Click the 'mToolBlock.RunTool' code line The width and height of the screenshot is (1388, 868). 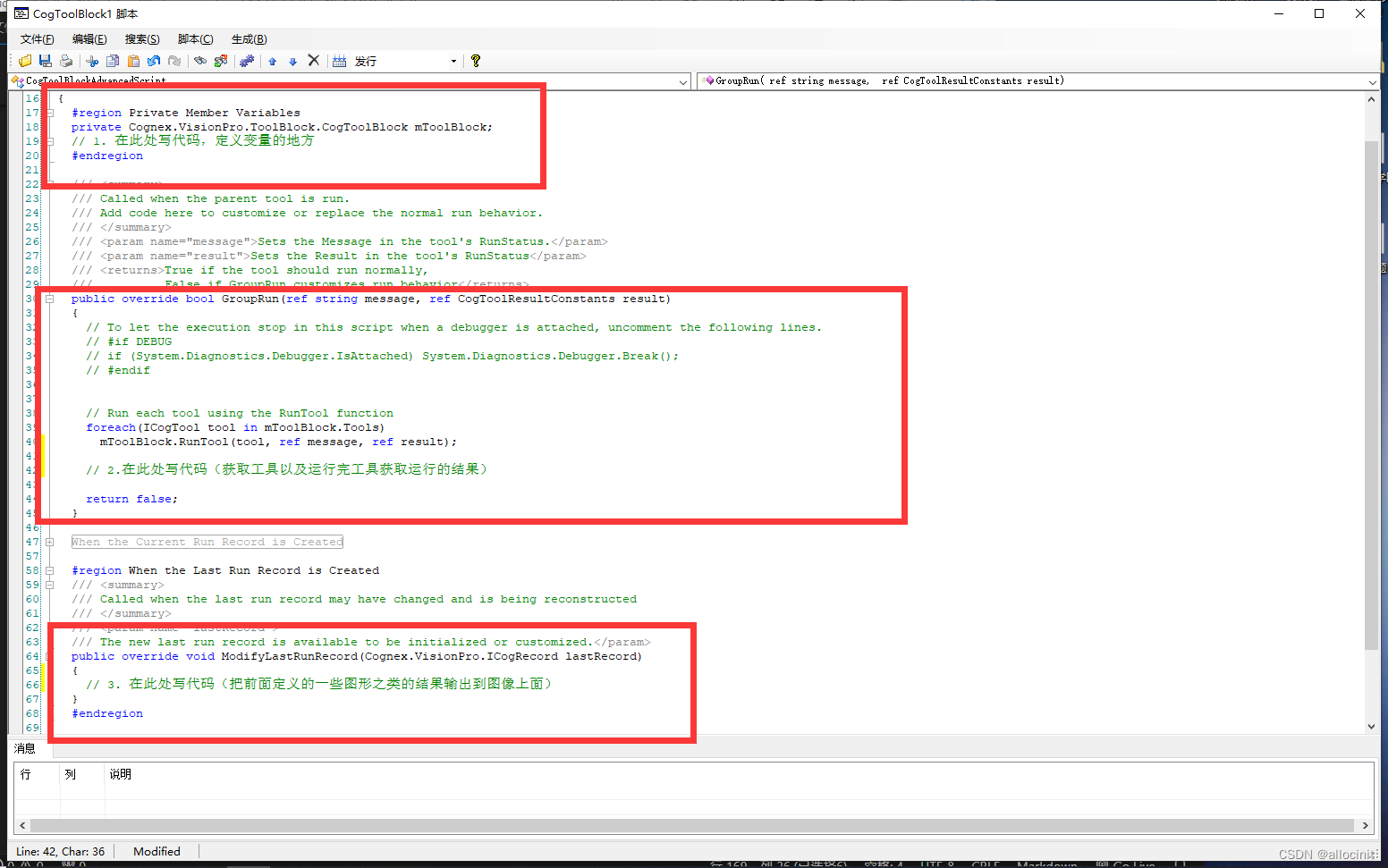coord(278,442)
